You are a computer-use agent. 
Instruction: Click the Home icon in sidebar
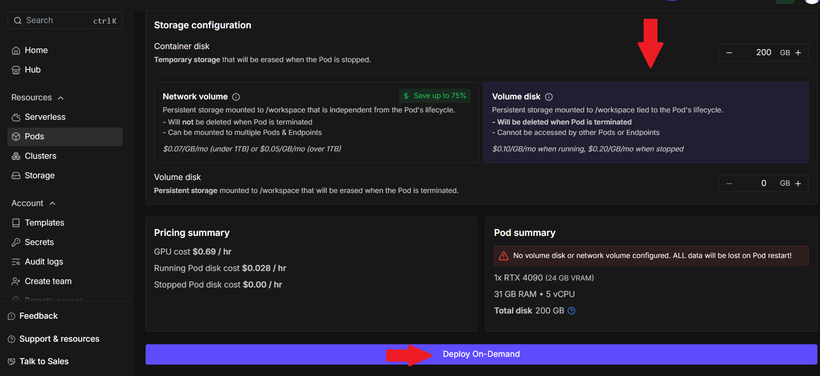pyautogui.click(x=16, y=51)
